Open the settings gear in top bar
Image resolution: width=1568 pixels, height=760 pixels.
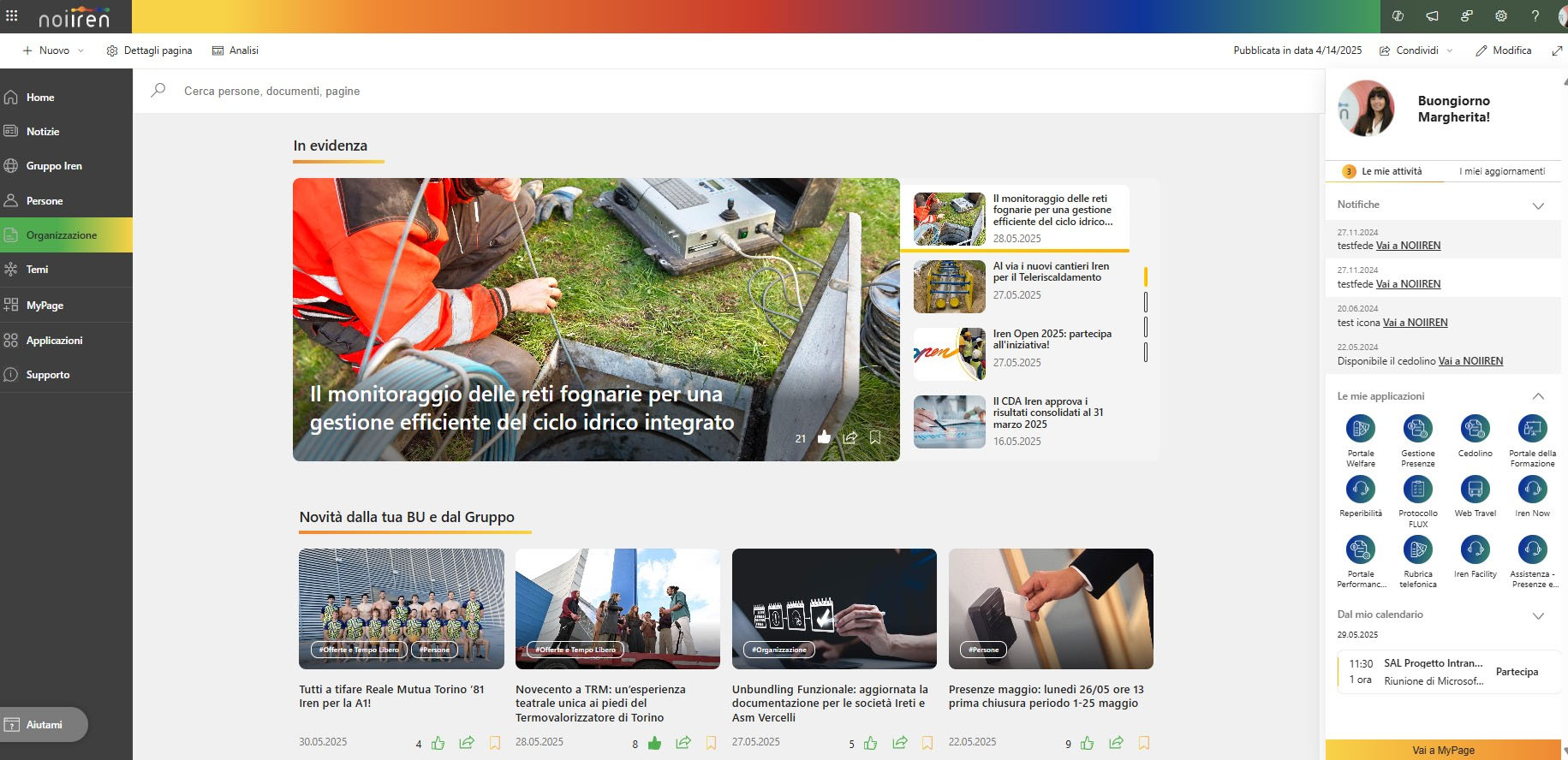[x=1500, y=16]
